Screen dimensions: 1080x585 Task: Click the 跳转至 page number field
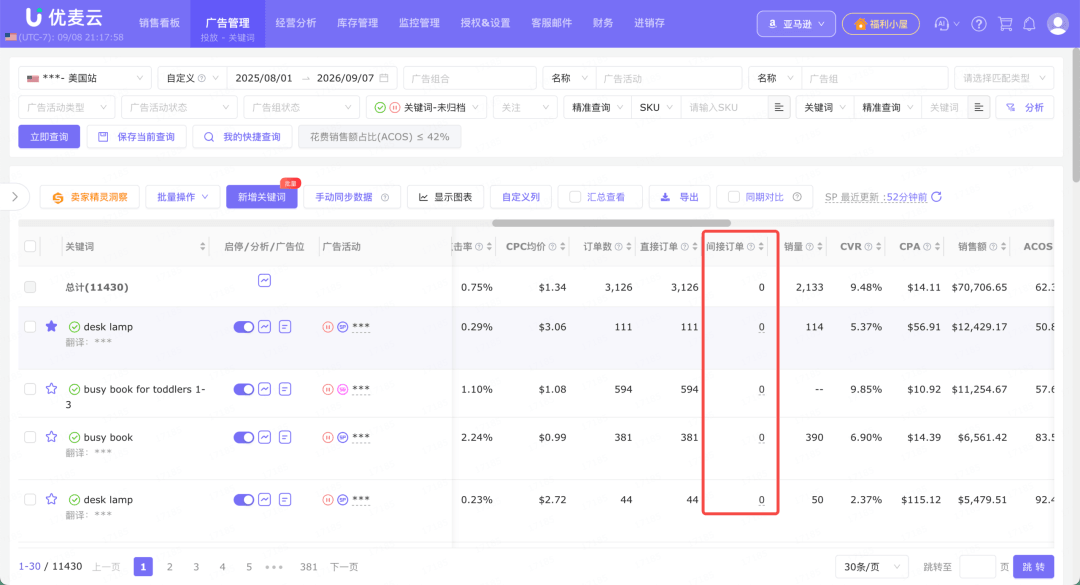tap(977, 566)
